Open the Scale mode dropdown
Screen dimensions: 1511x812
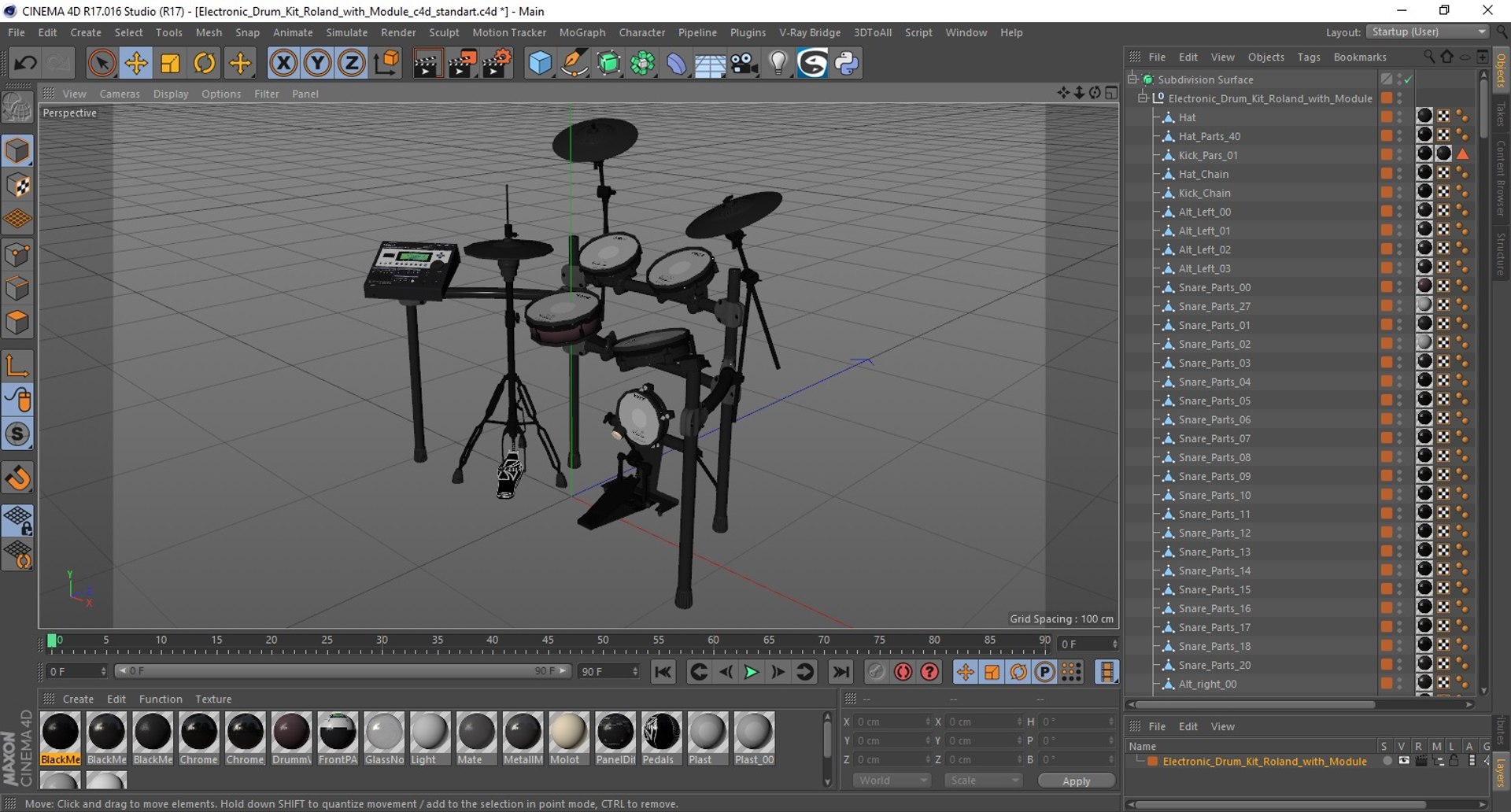(x=984, y=781)
